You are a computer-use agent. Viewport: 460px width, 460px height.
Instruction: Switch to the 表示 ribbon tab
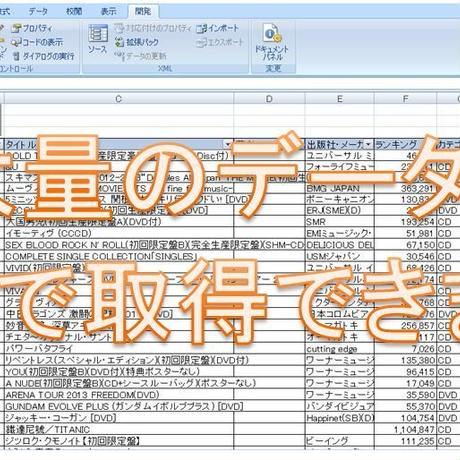pyautogui.click(x=109, y=11)
